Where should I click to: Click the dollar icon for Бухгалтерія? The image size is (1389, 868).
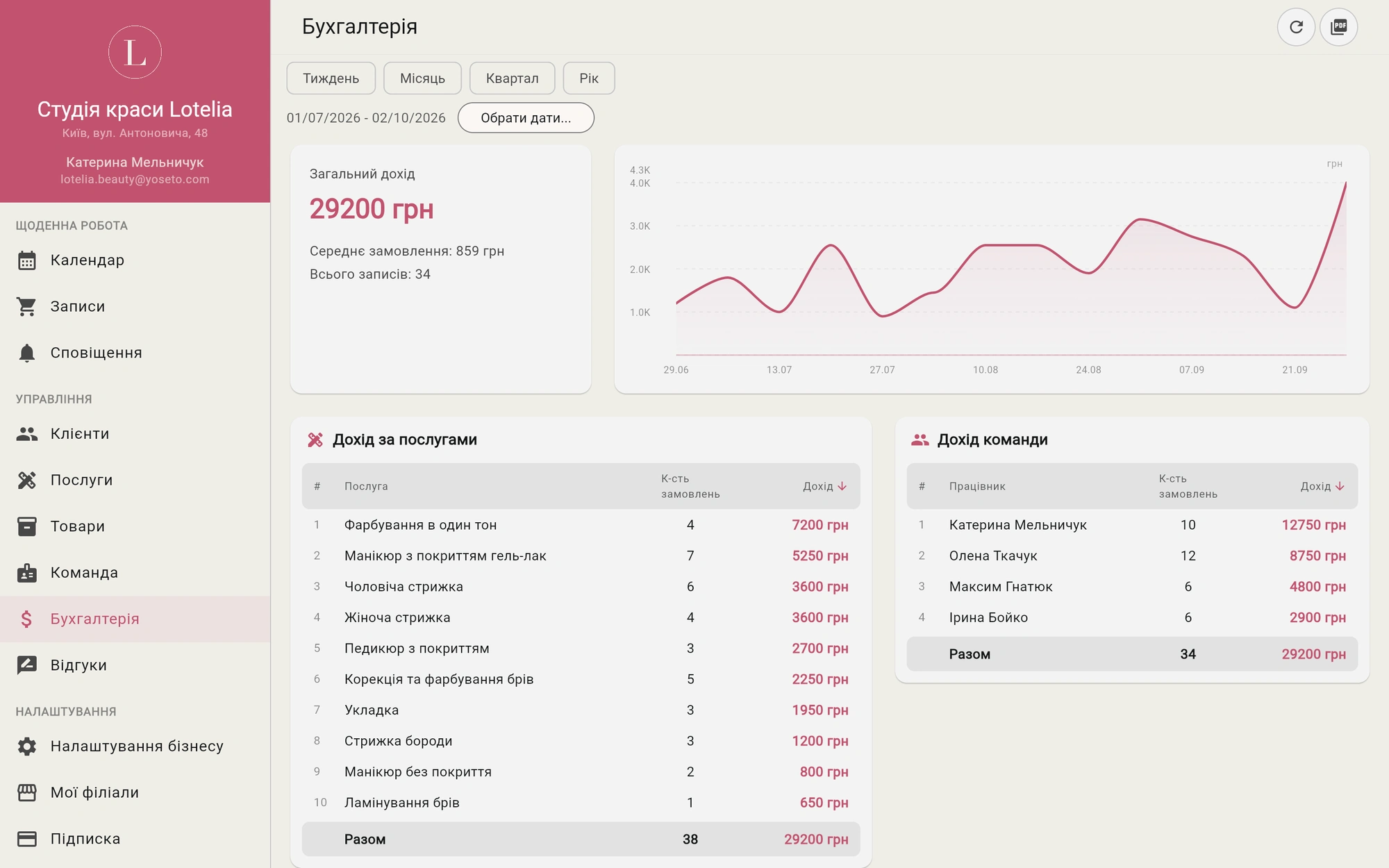pyautogui.click(x=27, y=619)
